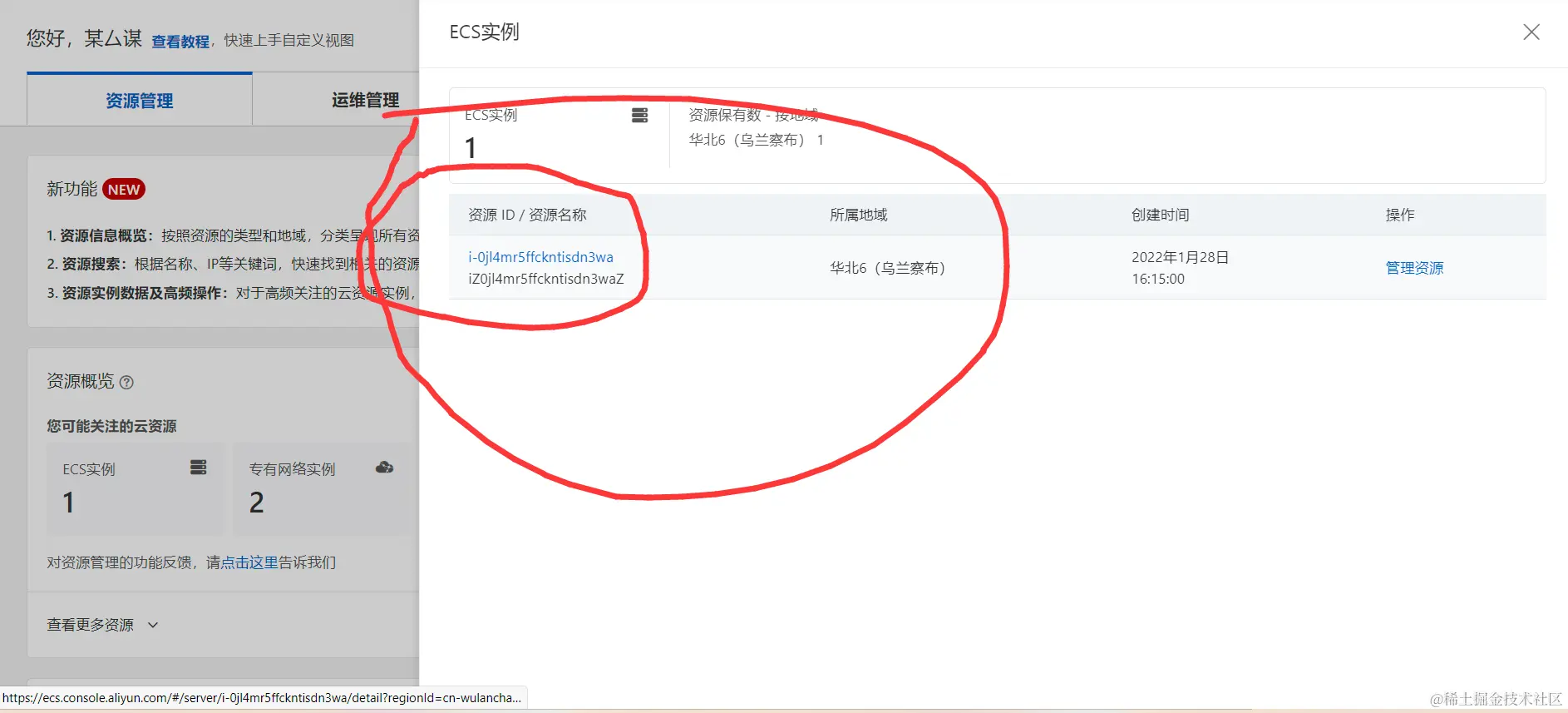Click instance name iZ0jl4mr5ffckntisdn3waZ
Screen dimensions: 1568x713
point(546,279)
